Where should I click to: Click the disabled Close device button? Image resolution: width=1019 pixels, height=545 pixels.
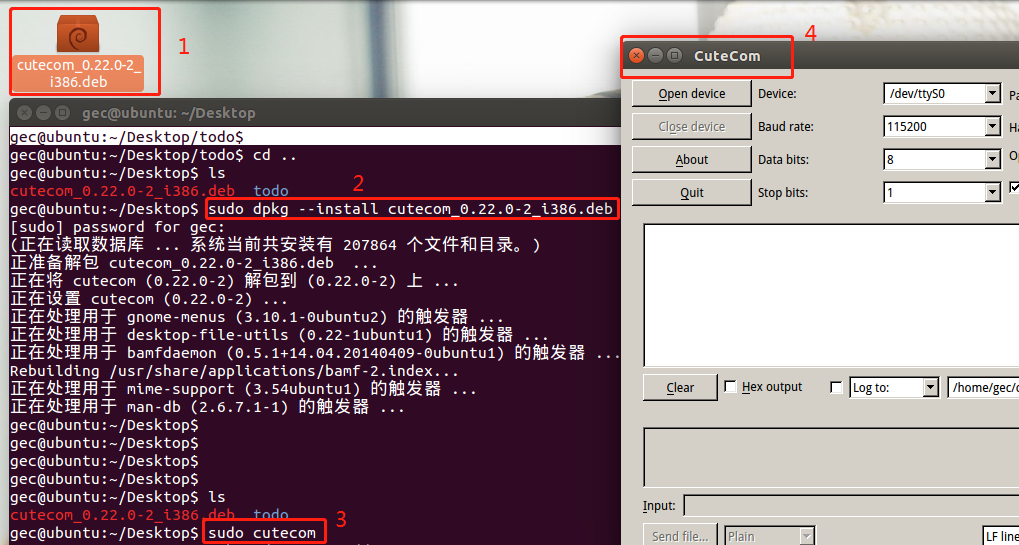tap(691, 127)
